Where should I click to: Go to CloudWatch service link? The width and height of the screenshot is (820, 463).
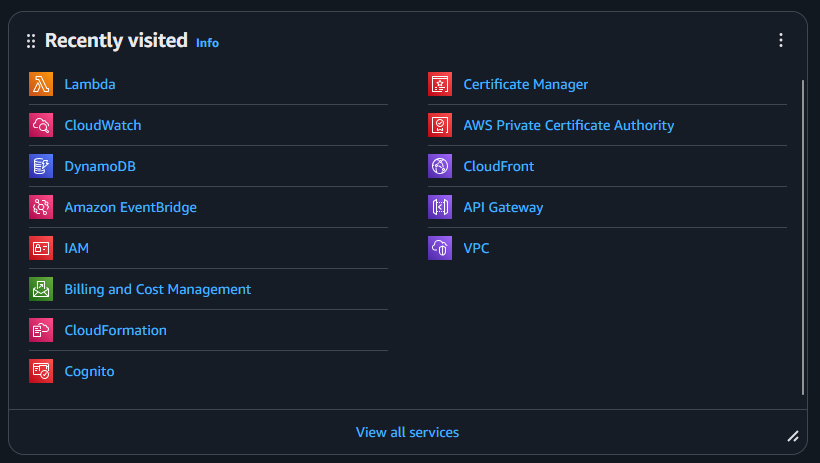point(103,125)
